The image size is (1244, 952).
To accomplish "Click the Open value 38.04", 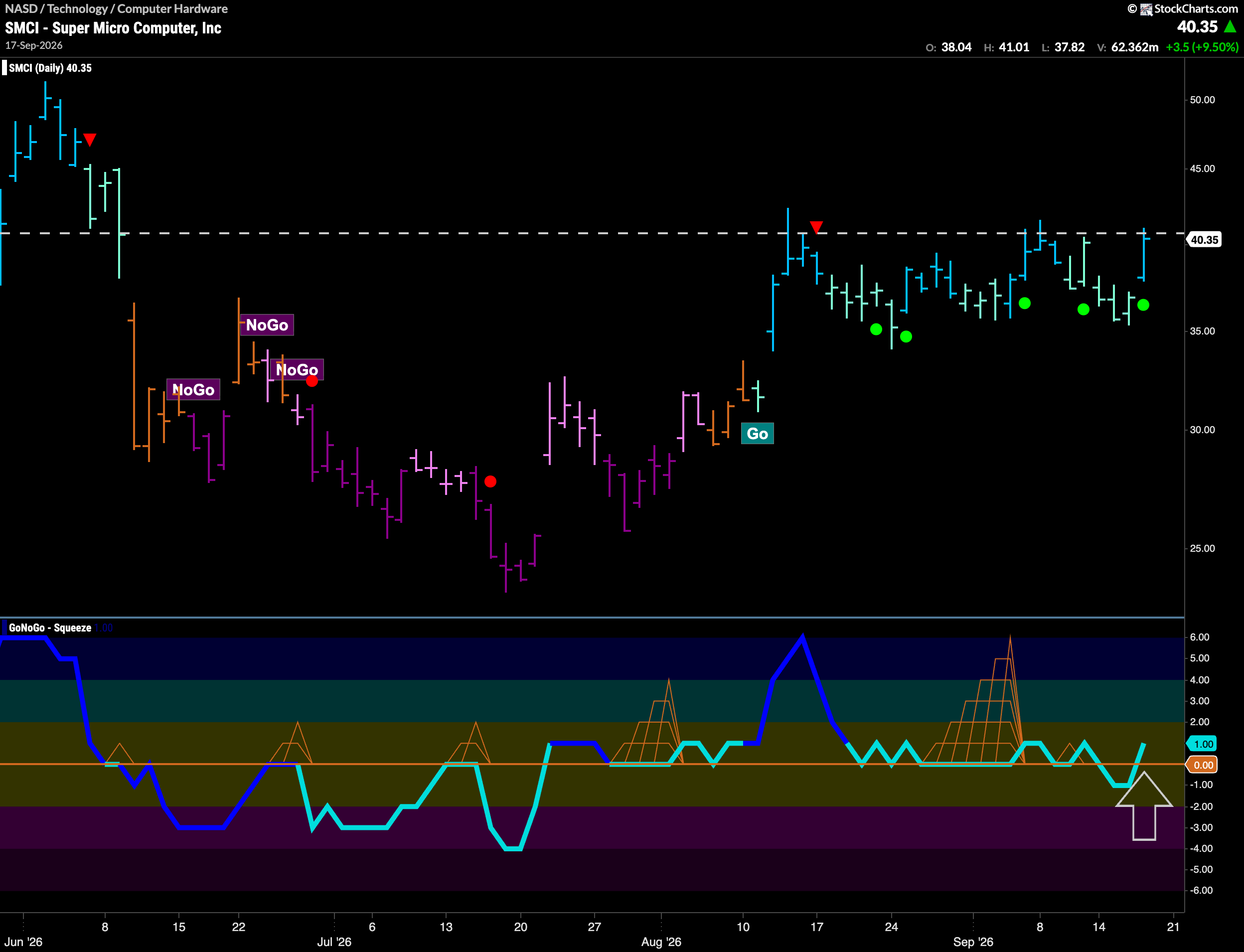I will (956, 47).
